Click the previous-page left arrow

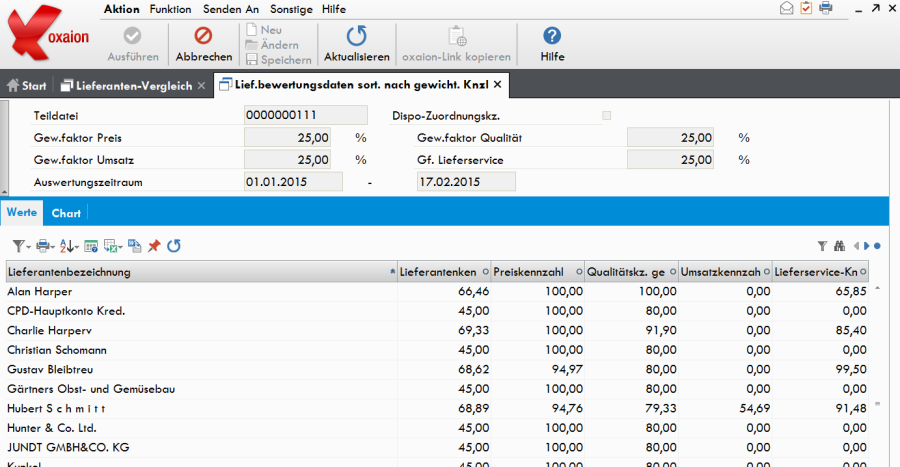(x=856, y=246)
